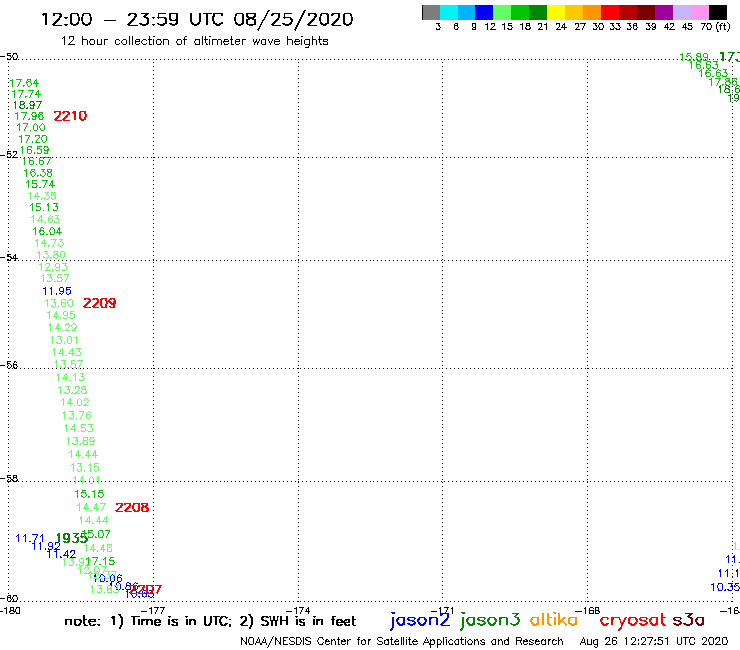Viewport: 740px width, 650px height.
Task: Click the value 15.89 in top right
Action: 694,57
